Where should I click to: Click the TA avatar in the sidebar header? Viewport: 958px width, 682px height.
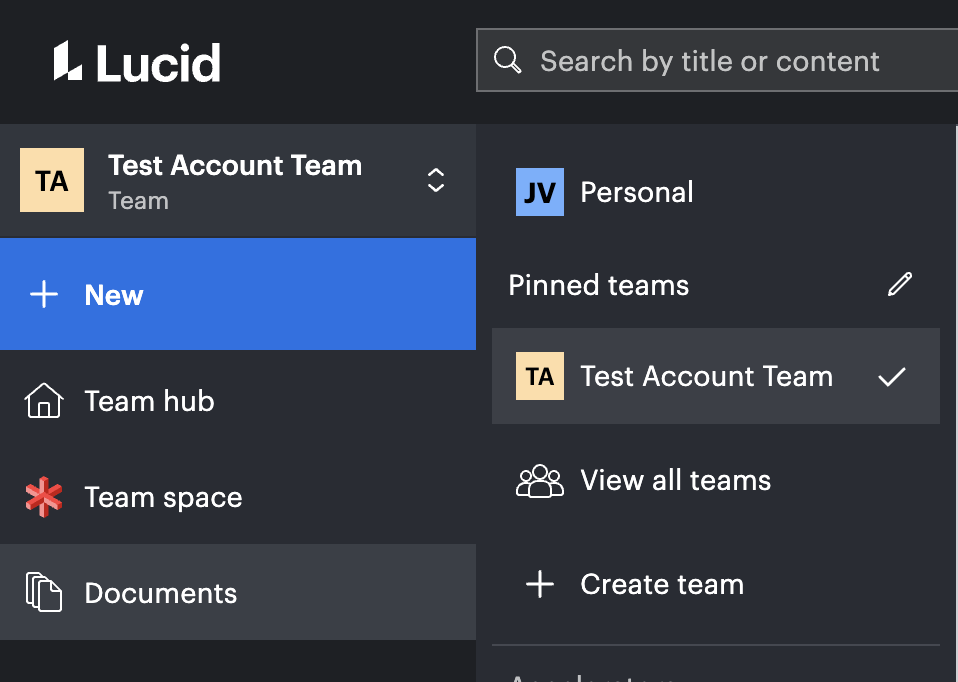coord(52,180)
